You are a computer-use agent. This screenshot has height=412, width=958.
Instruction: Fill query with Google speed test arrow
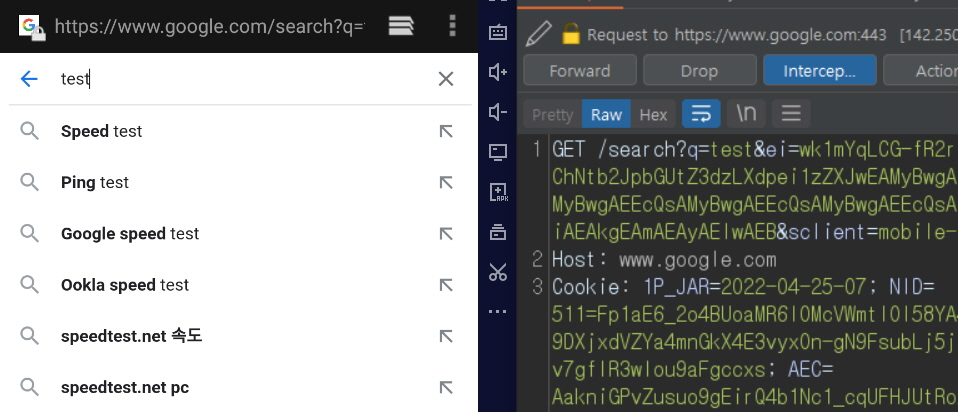[447, 234]
